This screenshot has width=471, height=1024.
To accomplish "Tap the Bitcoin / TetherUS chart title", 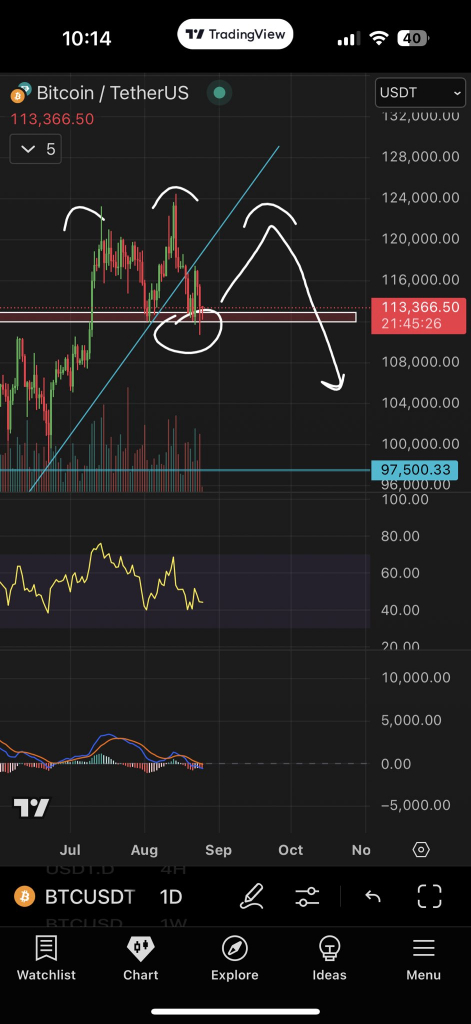I will 112,93.
